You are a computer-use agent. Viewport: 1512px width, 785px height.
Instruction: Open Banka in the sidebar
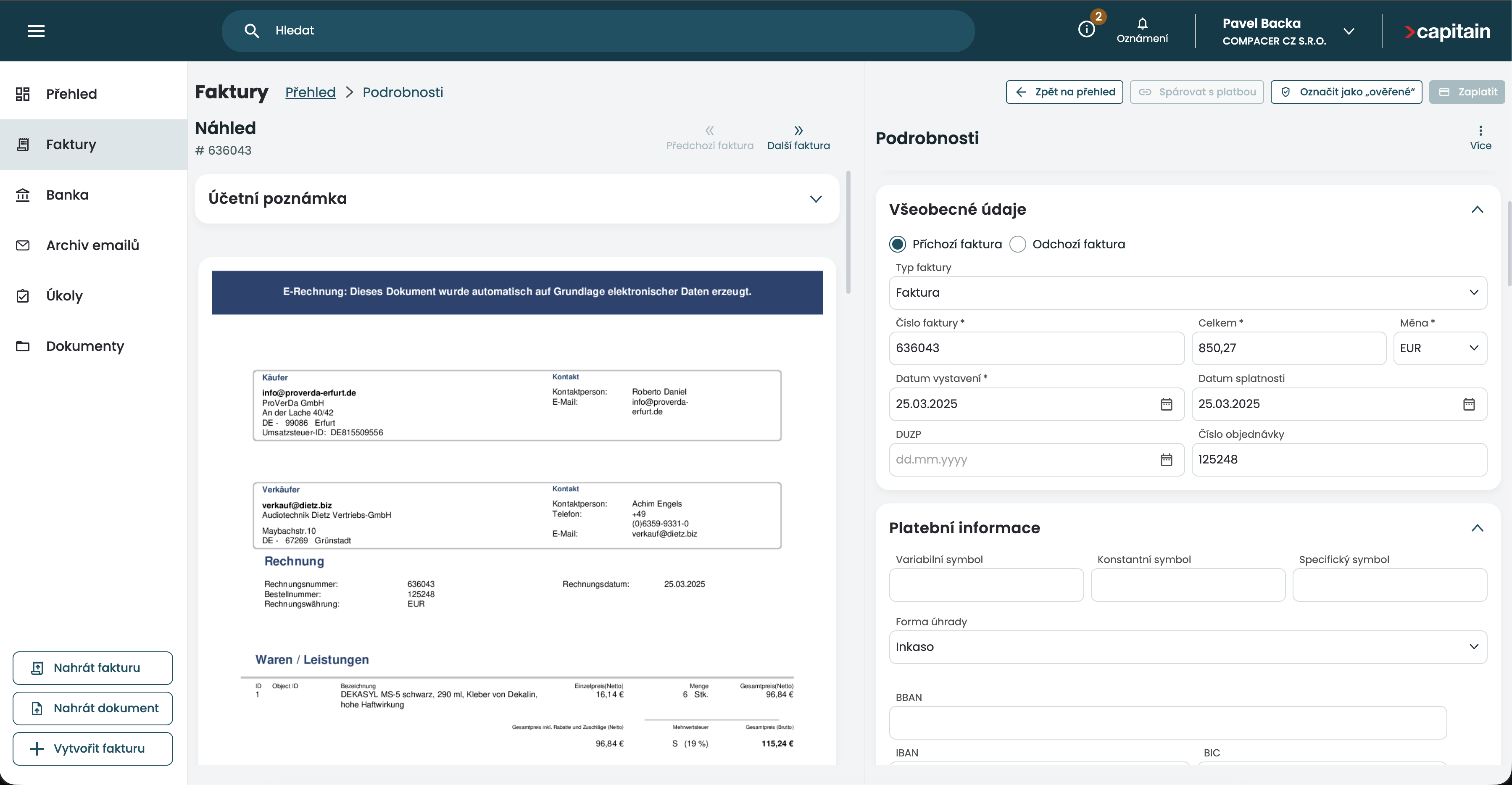click(67, 195)
